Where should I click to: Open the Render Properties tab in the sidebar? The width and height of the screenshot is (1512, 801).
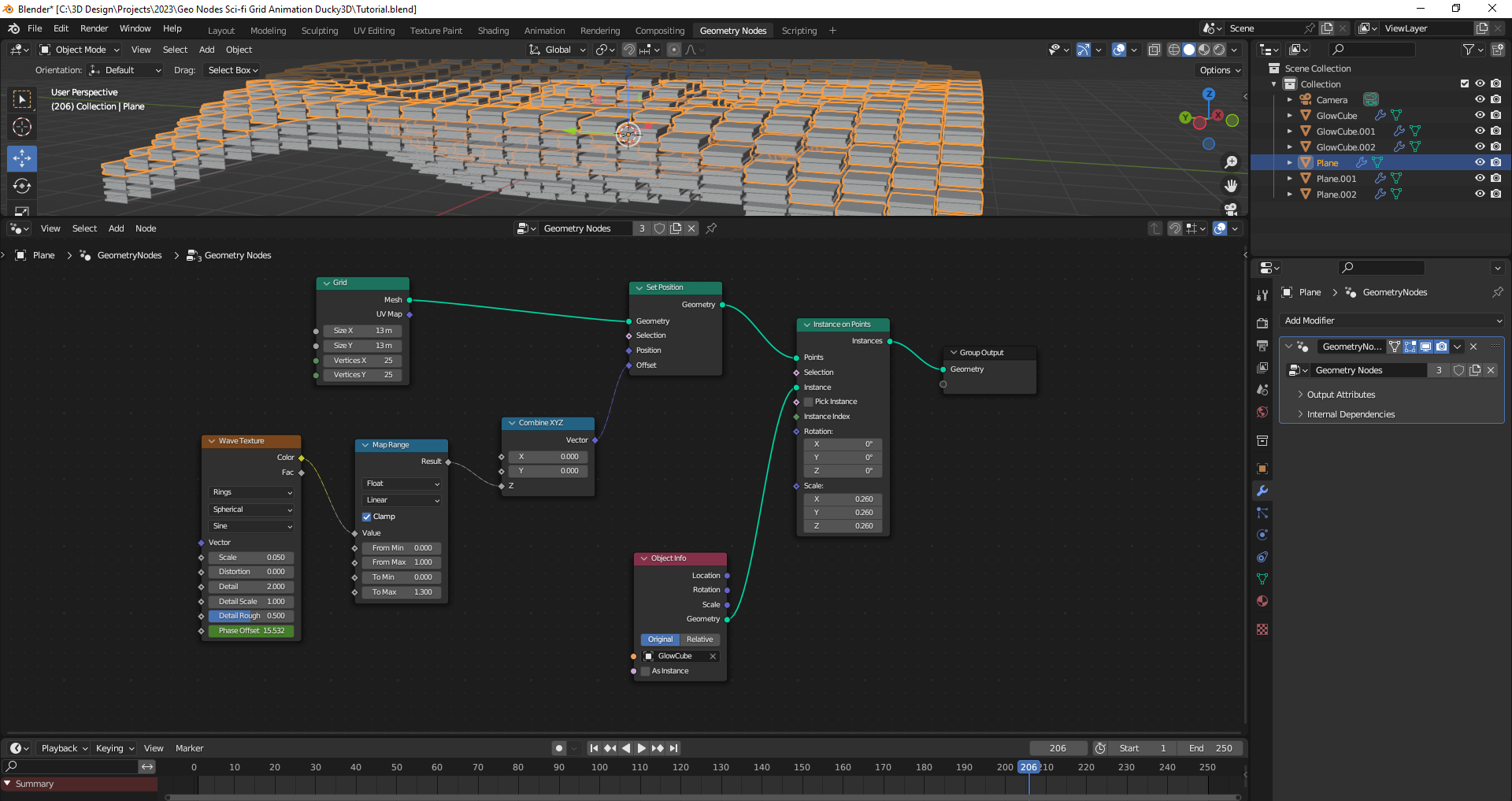point(1262,323)
